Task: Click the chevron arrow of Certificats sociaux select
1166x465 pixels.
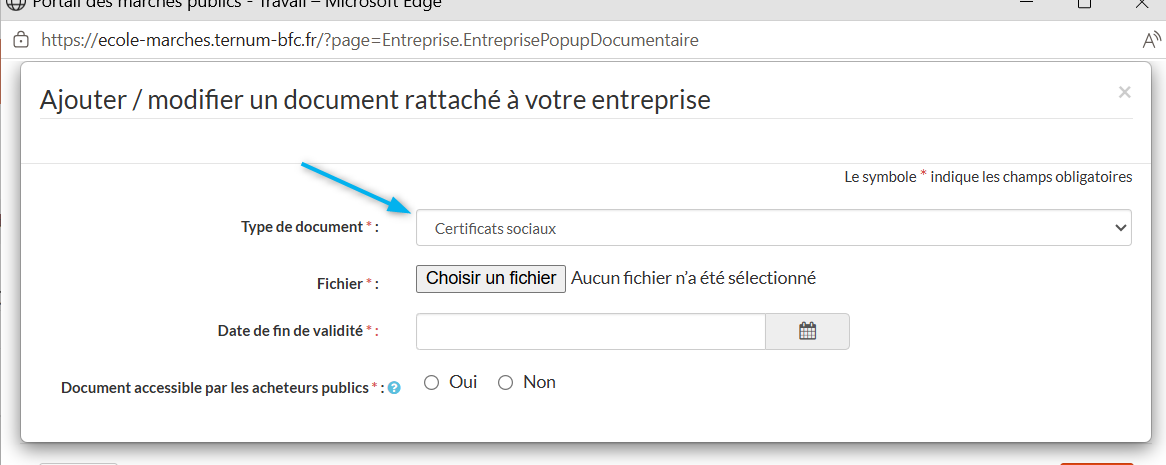Action: coord(1121,228)
